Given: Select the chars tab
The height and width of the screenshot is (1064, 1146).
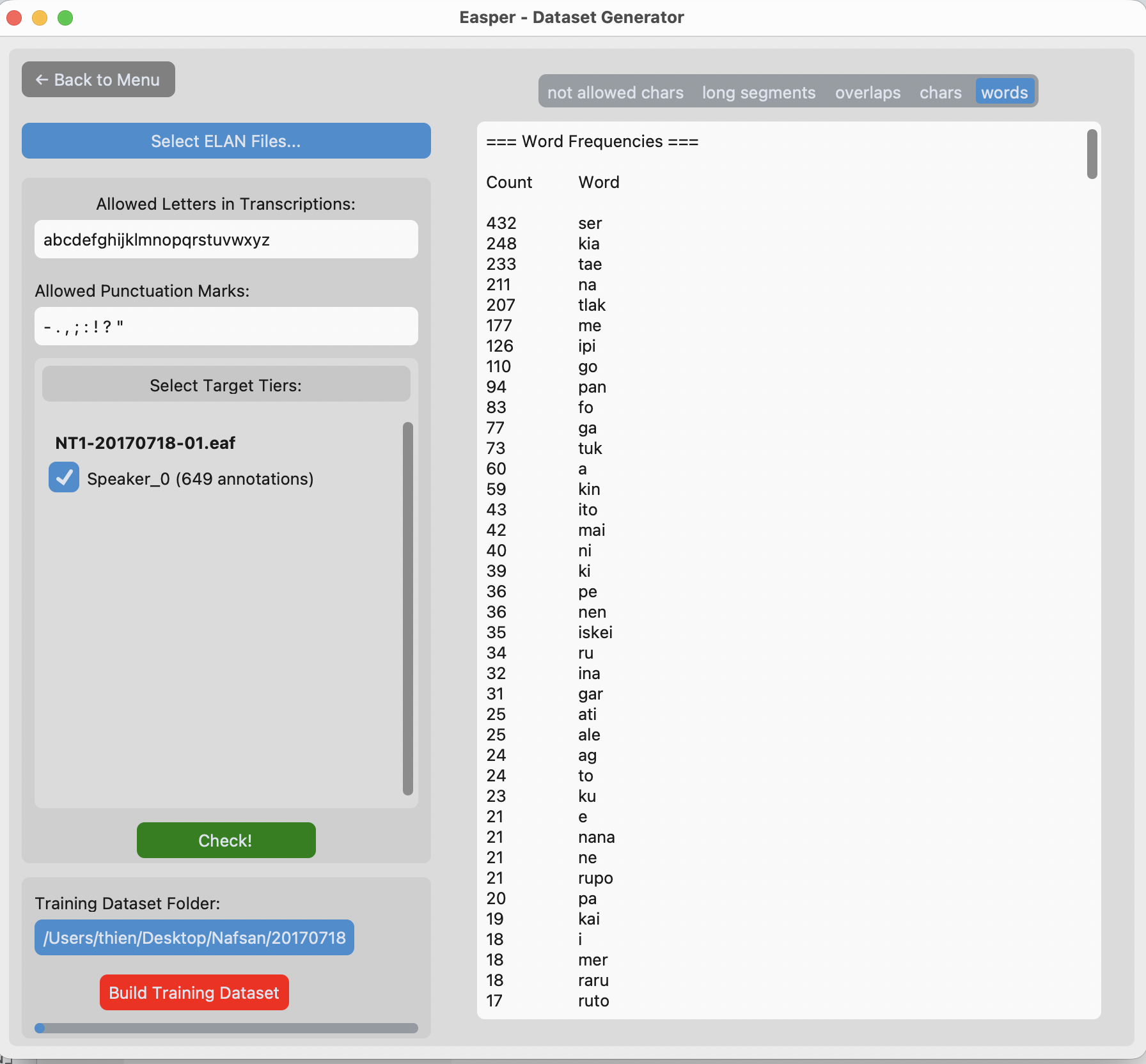Looking at the screenshot, I should point(940,93).
